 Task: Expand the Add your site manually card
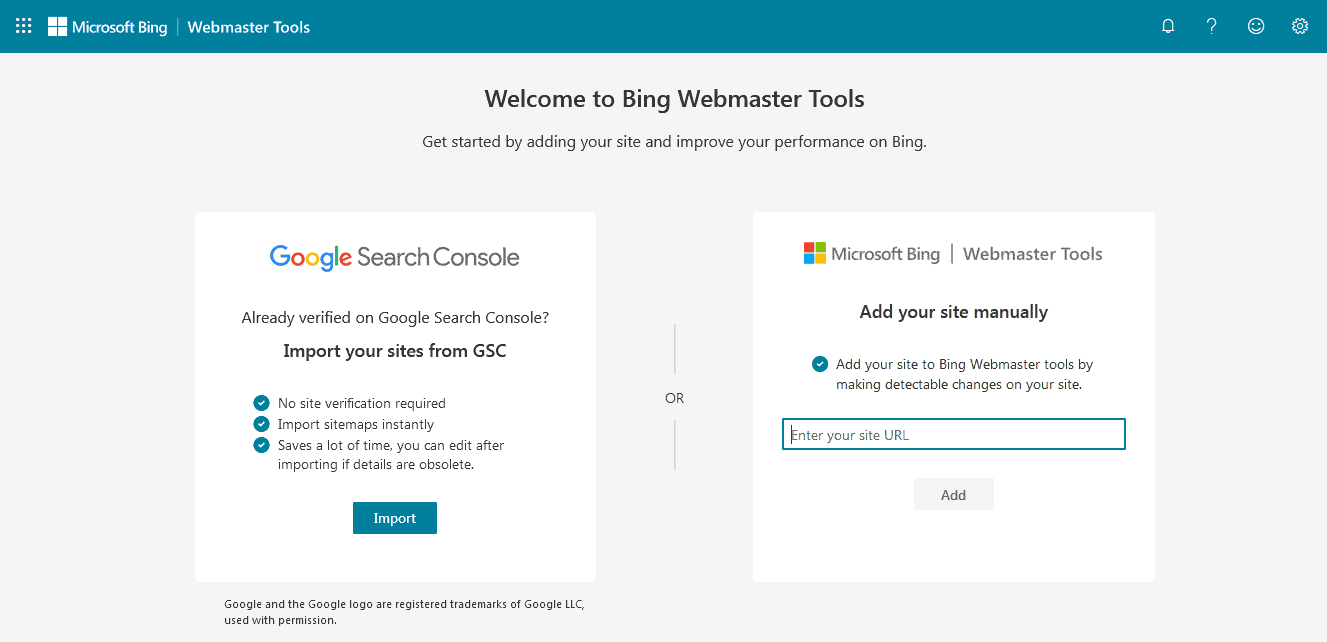953,395
